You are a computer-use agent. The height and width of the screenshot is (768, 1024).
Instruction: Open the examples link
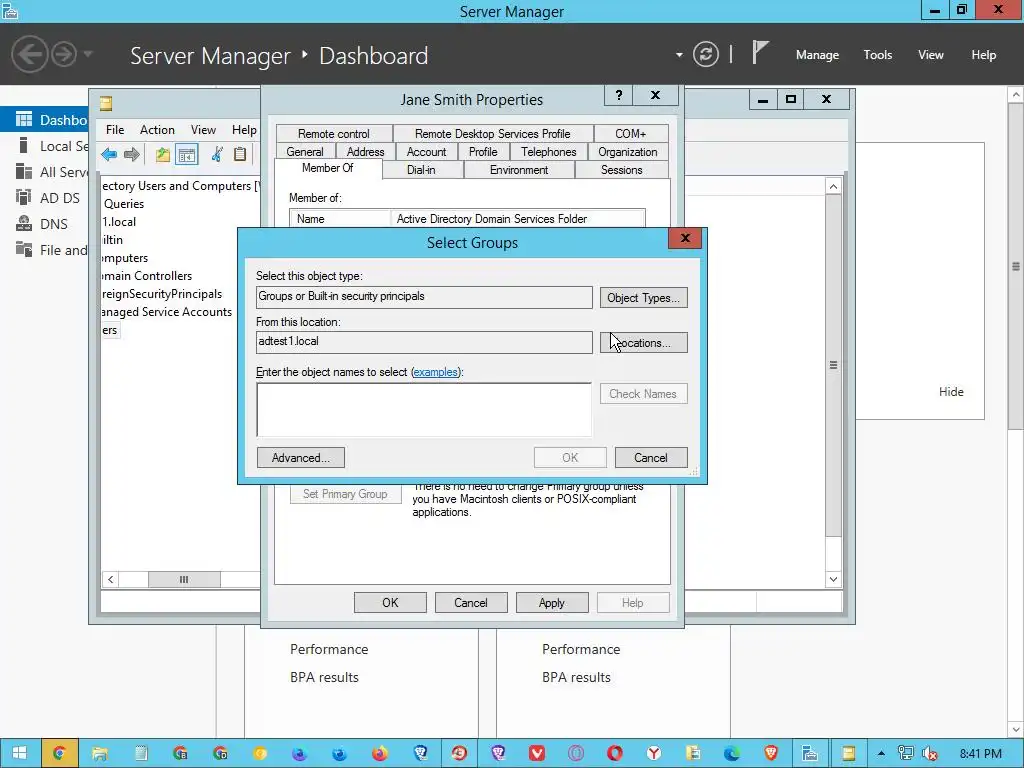[436, 372]
